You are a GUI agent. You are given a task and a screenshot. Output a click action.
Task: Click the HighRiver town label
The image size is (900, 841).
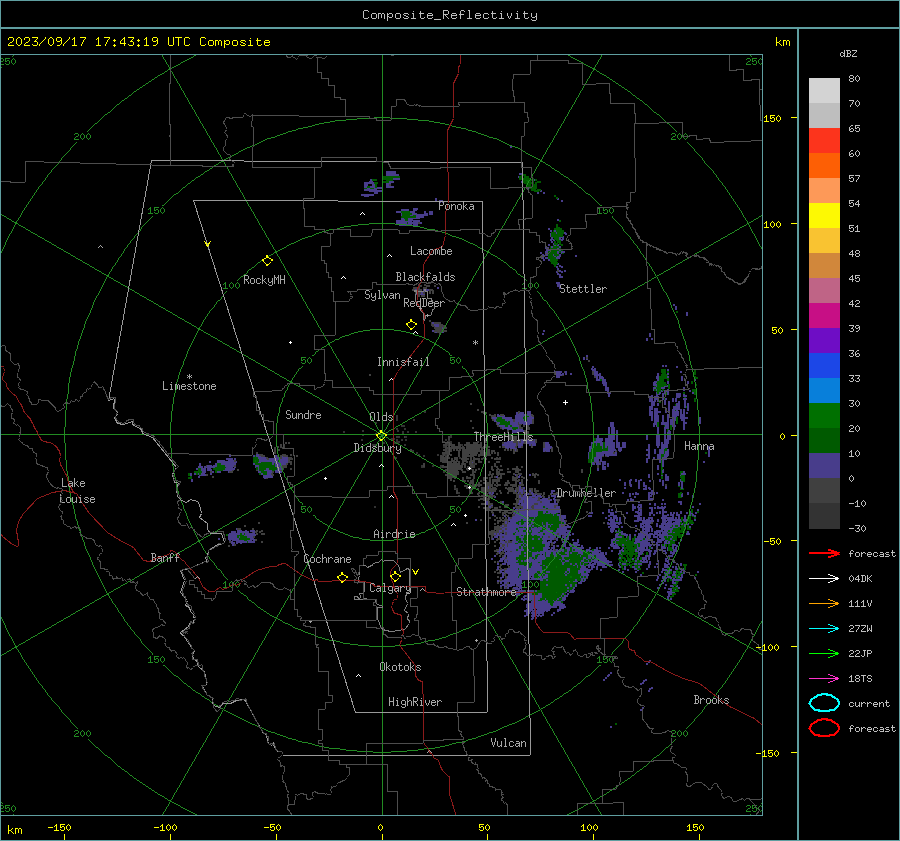click(x=415, y=702)
